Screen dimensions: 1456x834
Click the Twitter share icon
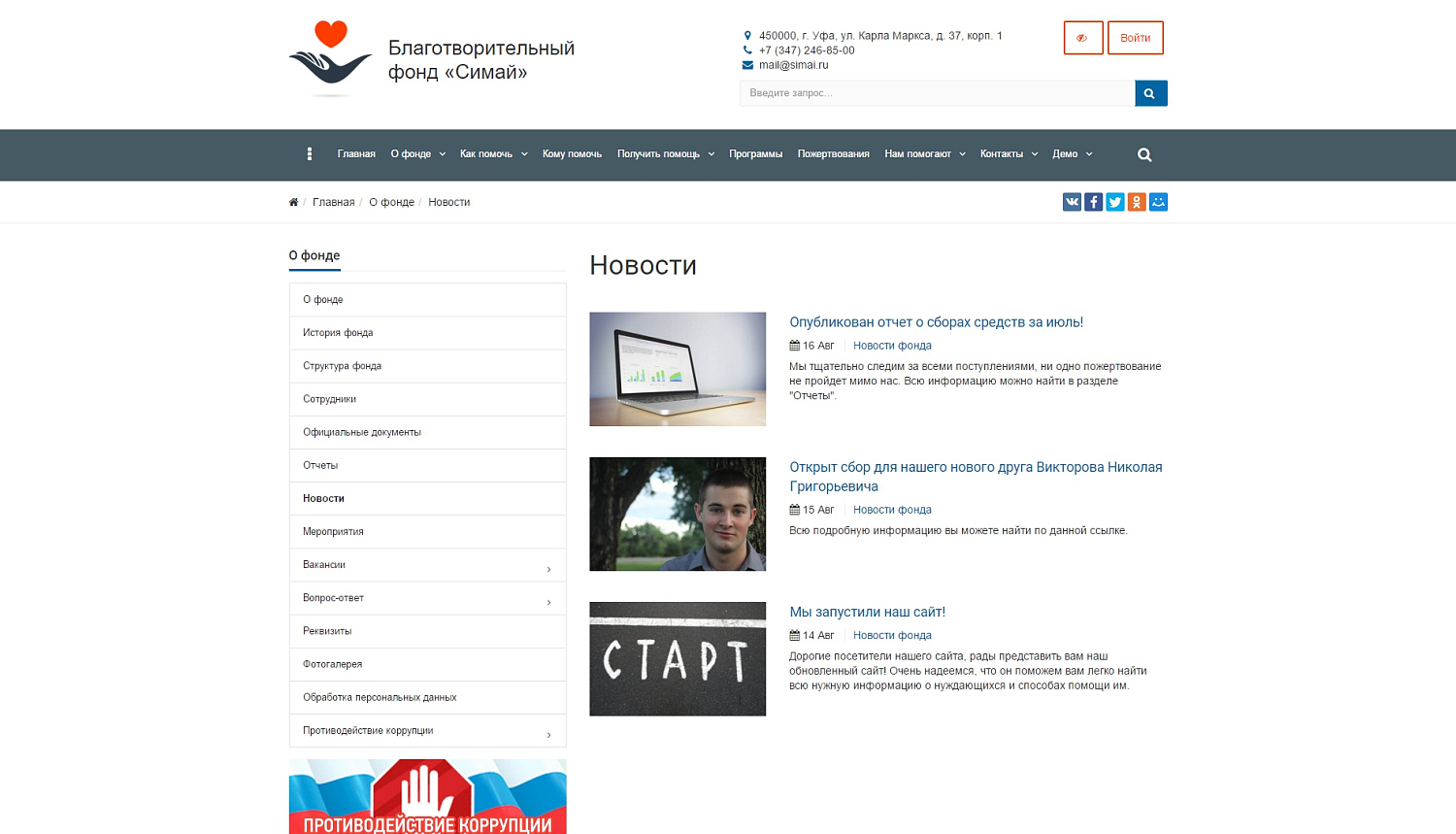(1115, 202)
